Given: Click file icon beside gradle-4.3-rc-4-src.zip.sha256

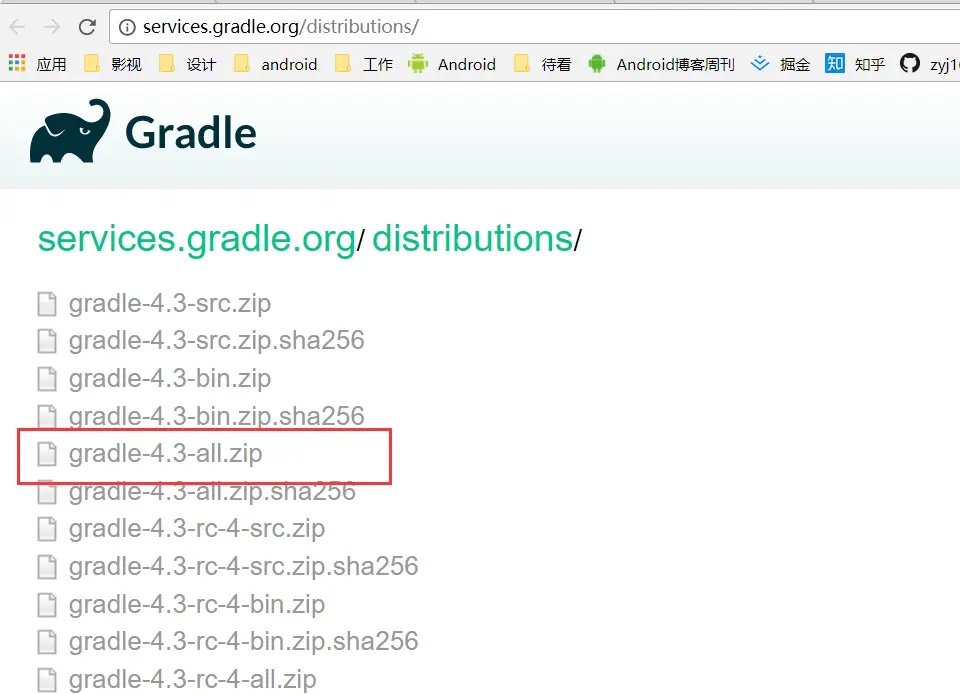Looking at the screenshot, I should pos(47,567).
